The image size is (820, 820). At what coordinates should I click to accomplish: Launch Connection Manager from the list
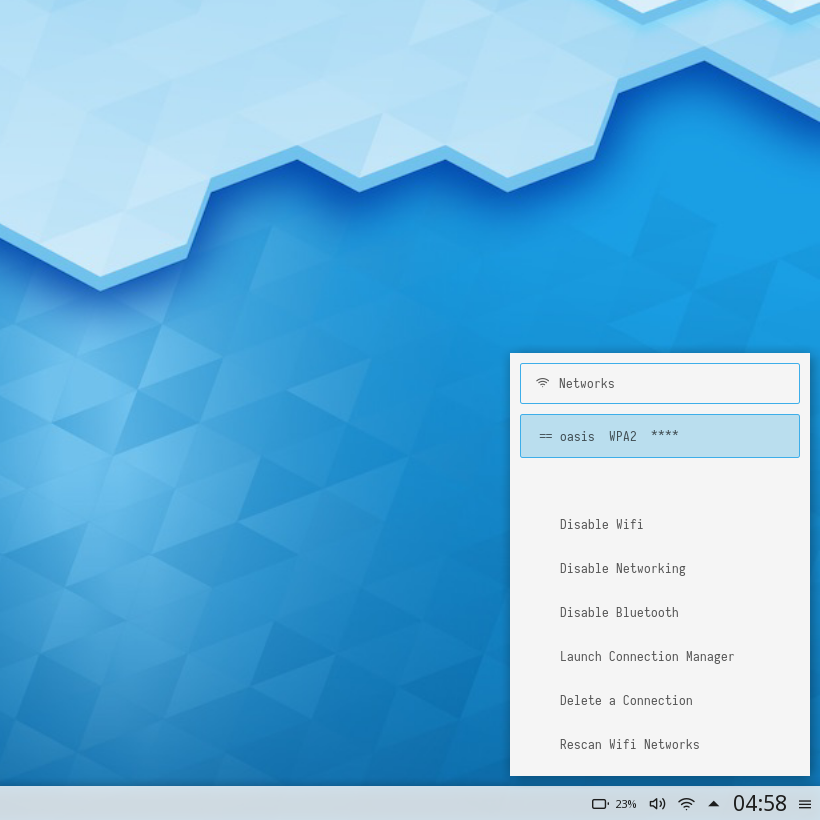[x=647, y=657]
